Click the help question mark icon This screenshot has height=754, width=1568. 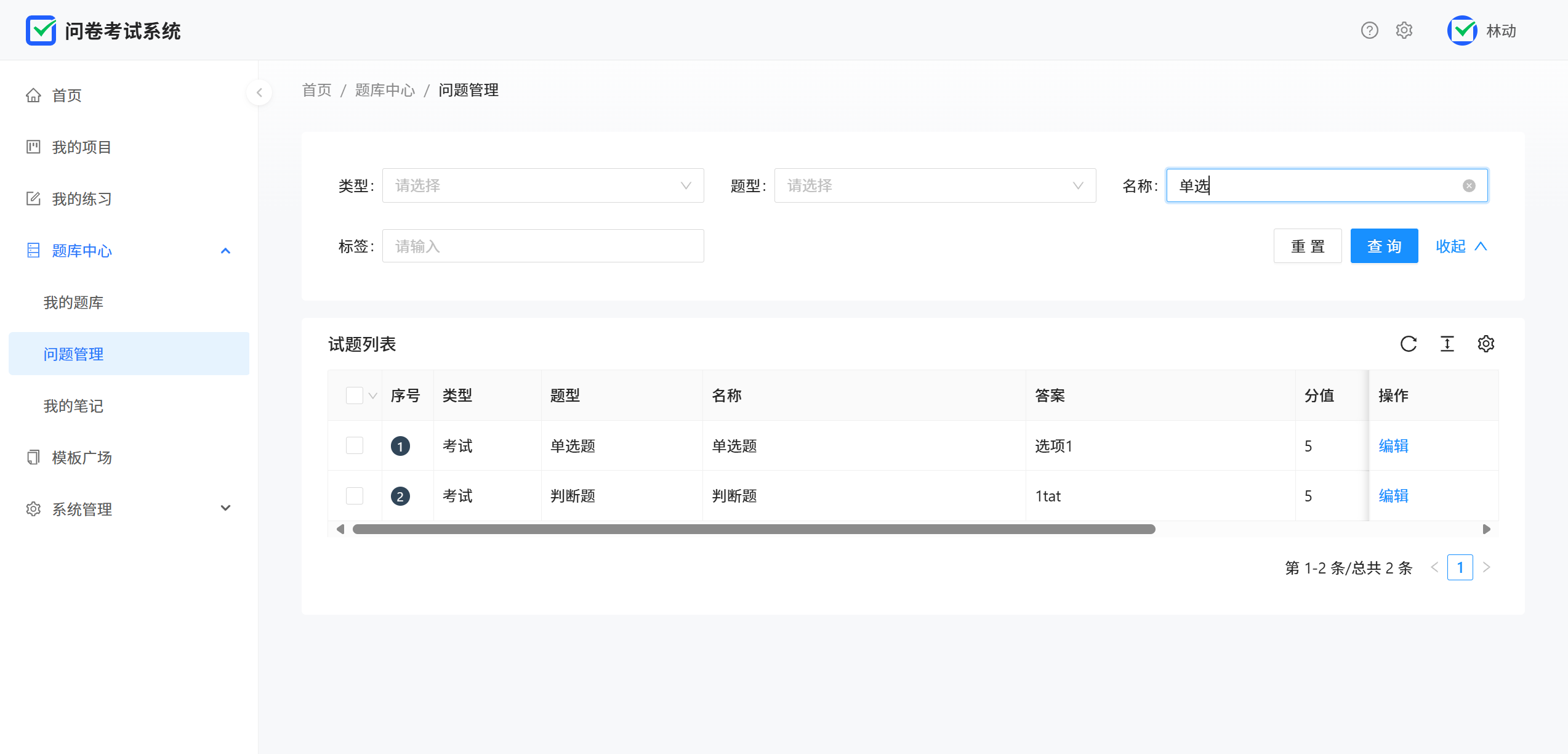1369,30
